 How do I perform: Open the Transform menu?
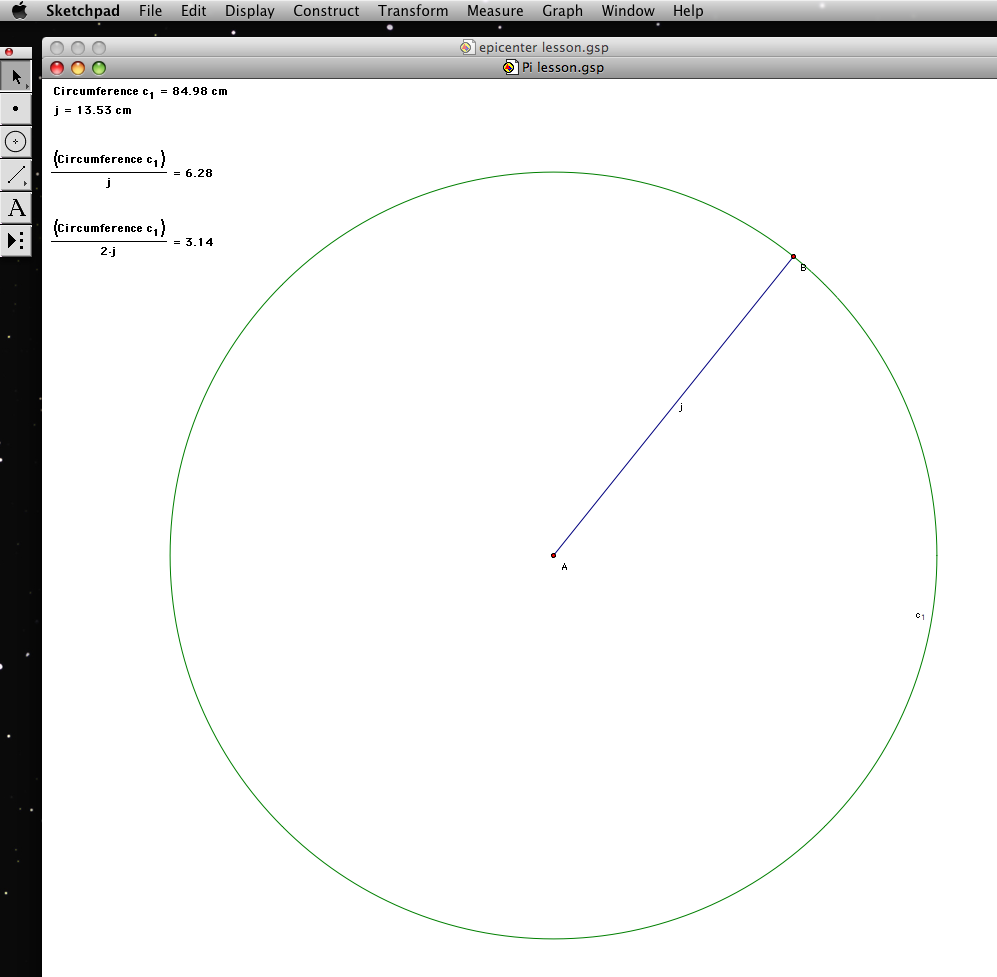point(413,11)
